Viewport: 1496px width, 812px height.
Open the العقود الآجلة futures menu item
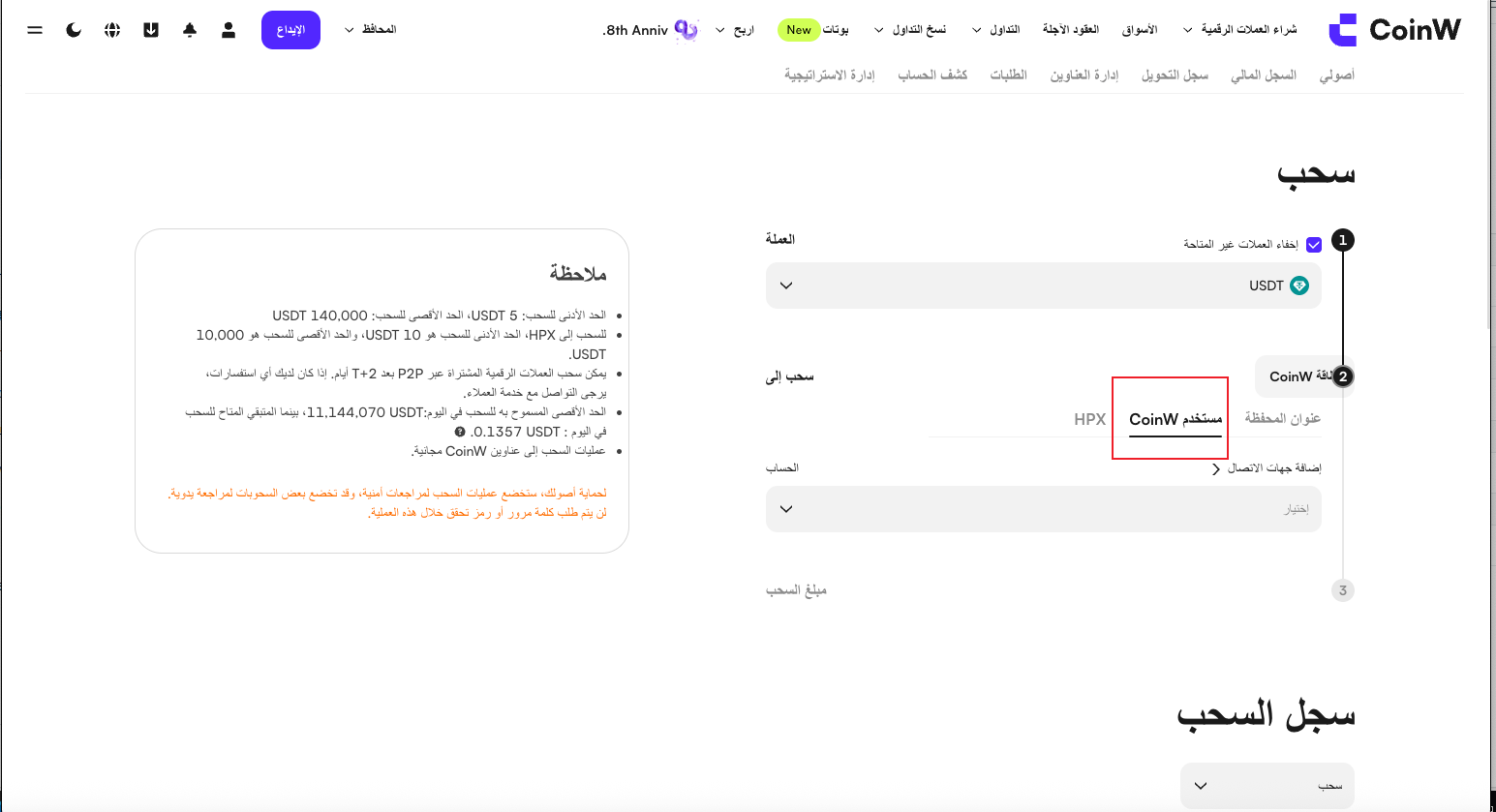(1071, 30)
